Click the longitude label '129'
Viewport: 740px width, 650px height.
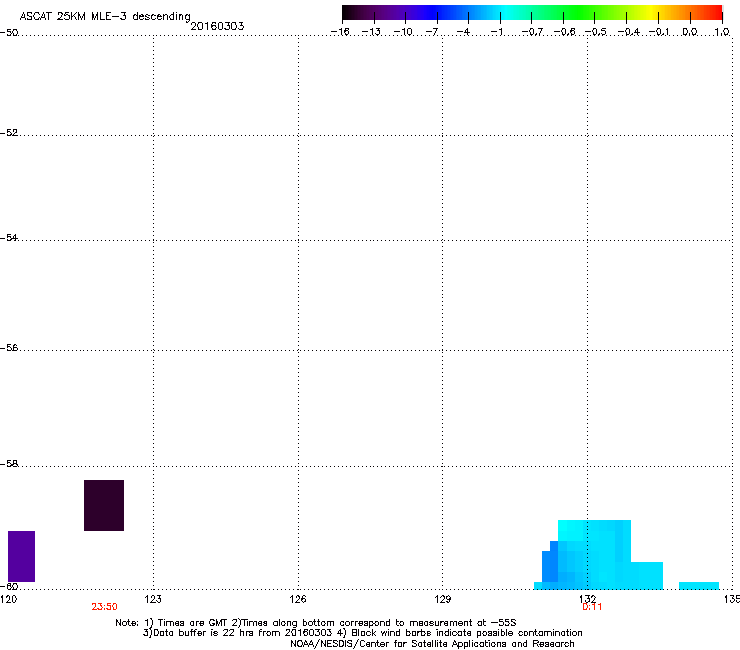[x=442, y=599]
